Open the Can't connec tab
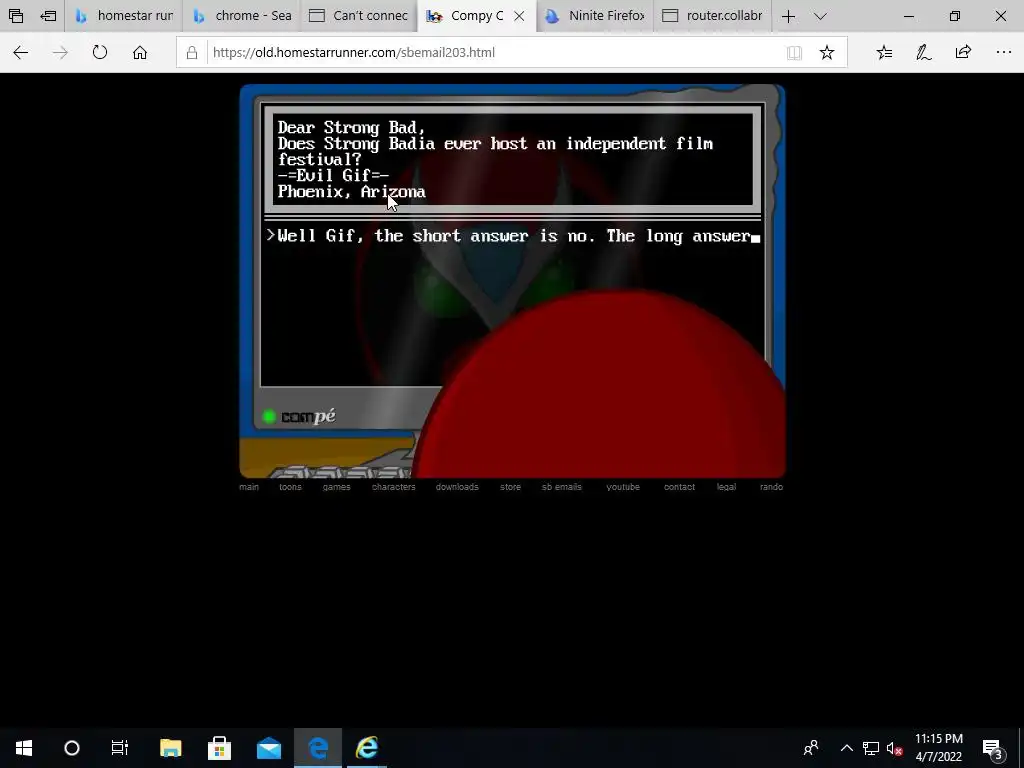1024x768 pixels. click(x=359, y=16)
